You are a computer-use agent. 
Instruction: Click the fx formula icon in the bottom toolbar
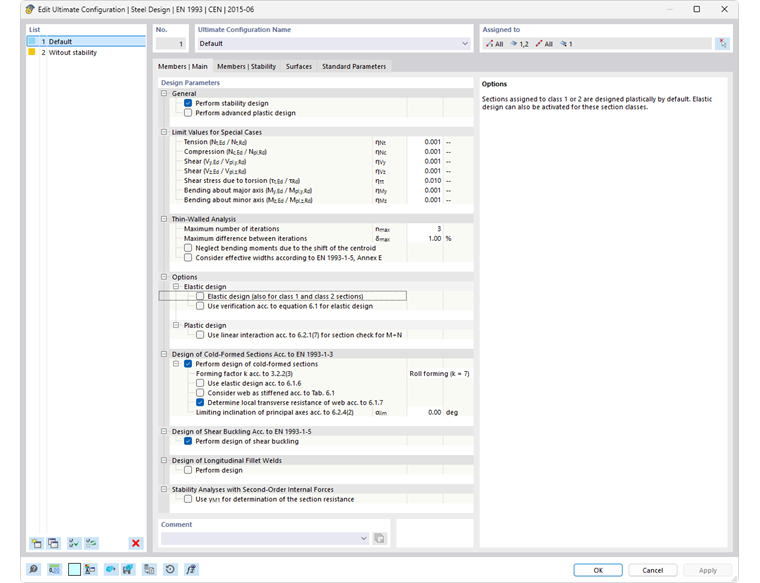click(191, 569)
